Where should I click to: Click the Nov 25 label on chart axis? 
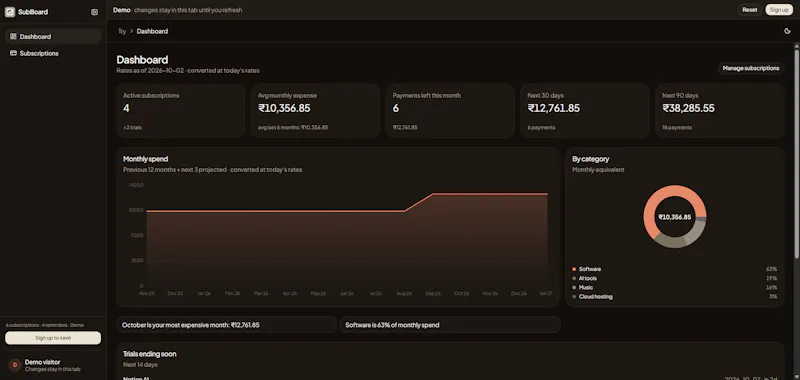[x=146, y=293]
